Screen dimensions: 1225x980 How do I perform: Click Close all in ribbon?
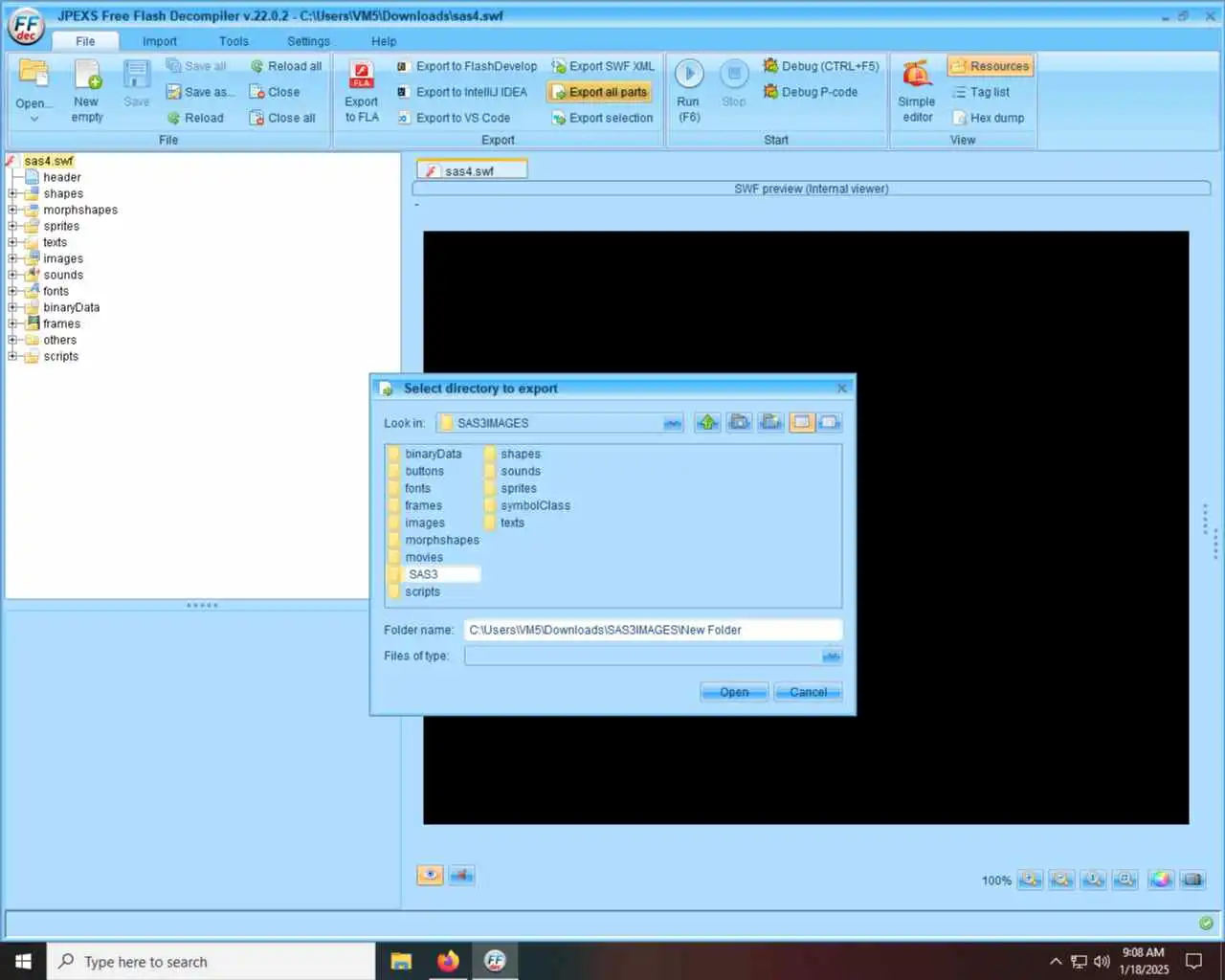pyautogui.click(x=282, y=118)
